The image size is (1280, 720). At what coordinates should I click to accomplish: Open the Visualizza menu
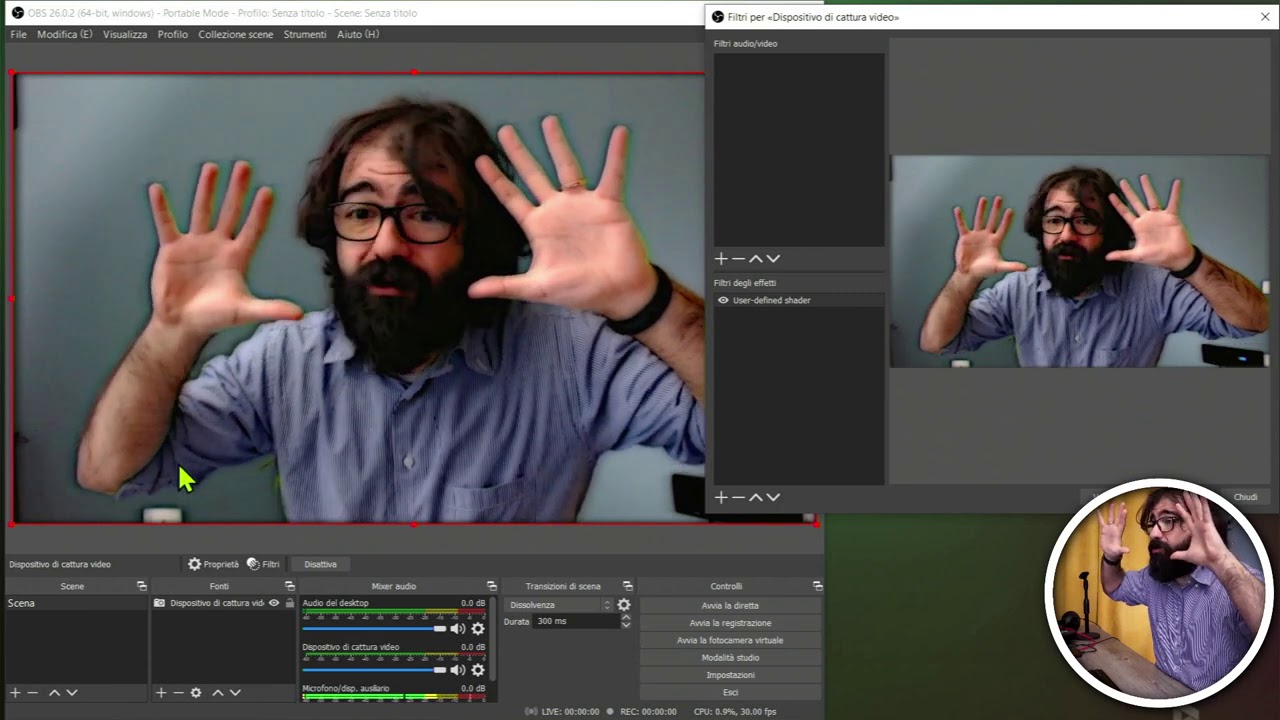(x=125, y=34)
